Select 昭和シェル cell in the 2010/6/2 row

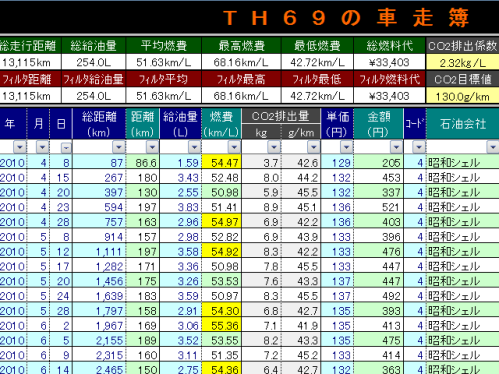[463, 325]
